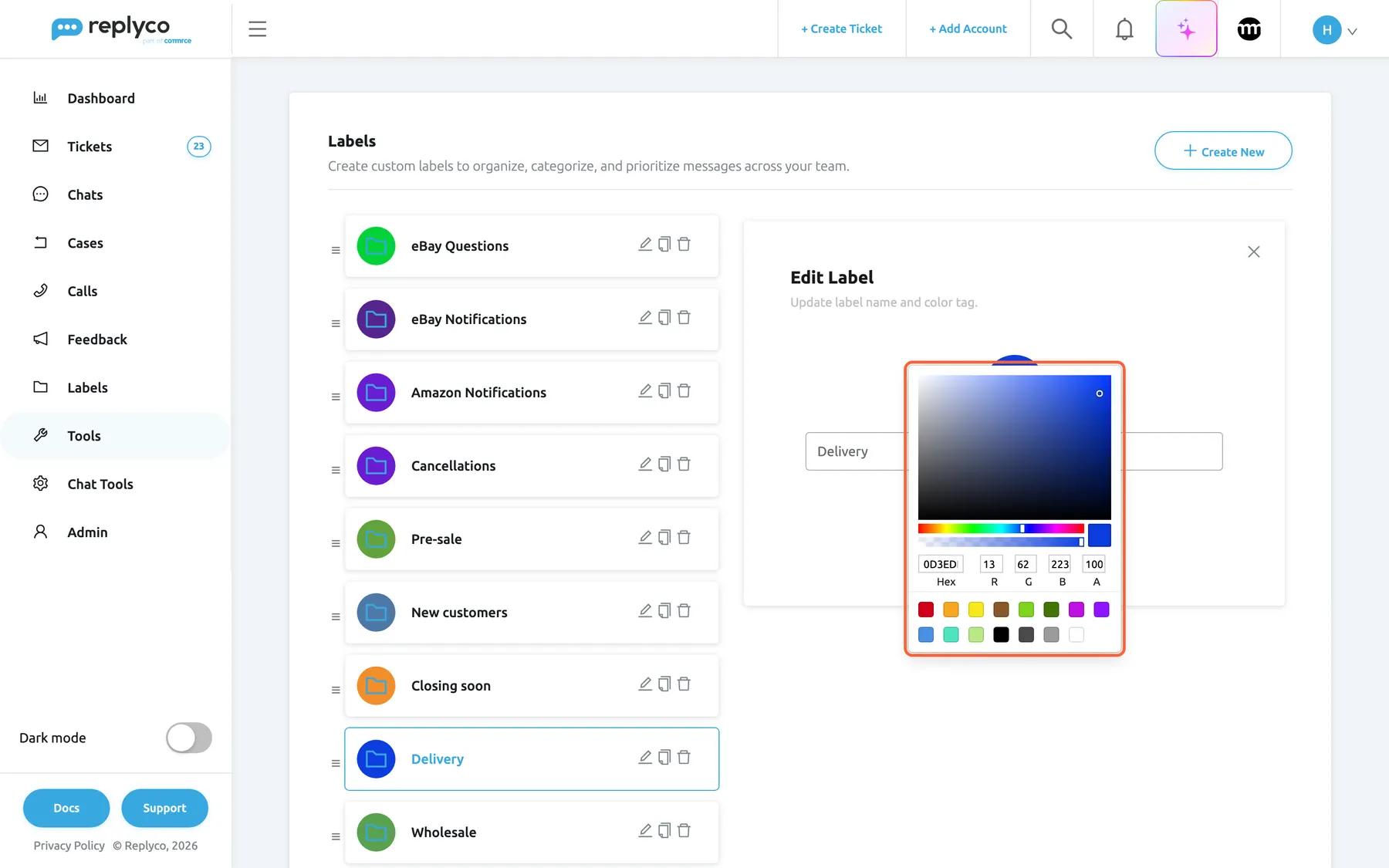Edit the eBay Questions label
The width and height of the screenshot is (1389, 868).
pos(645,245)
